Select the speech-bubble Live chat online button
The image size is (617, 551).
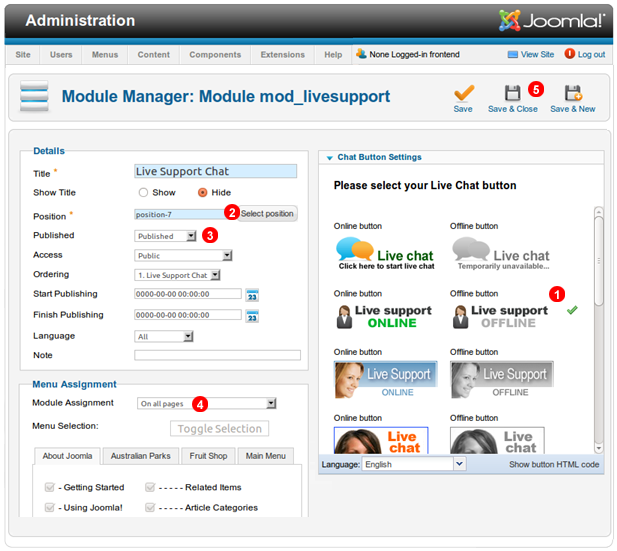point(386,253)
